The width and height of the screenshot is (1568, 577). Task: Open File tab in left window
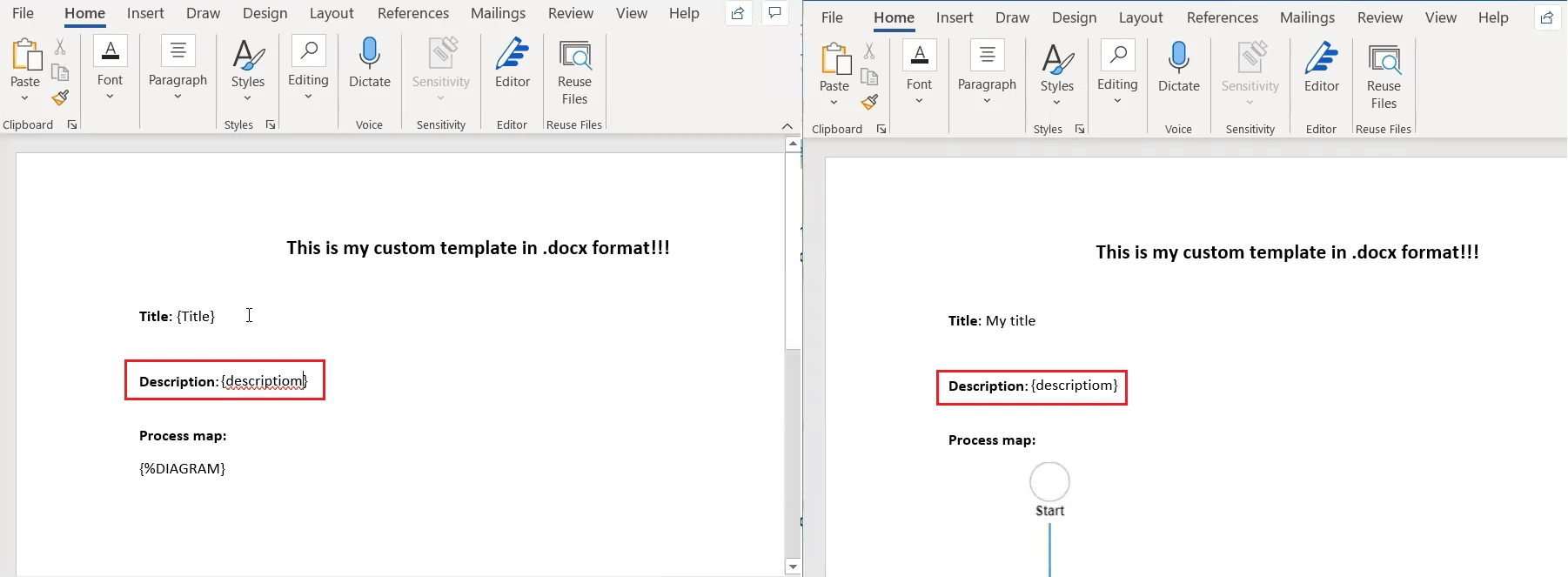23,13
